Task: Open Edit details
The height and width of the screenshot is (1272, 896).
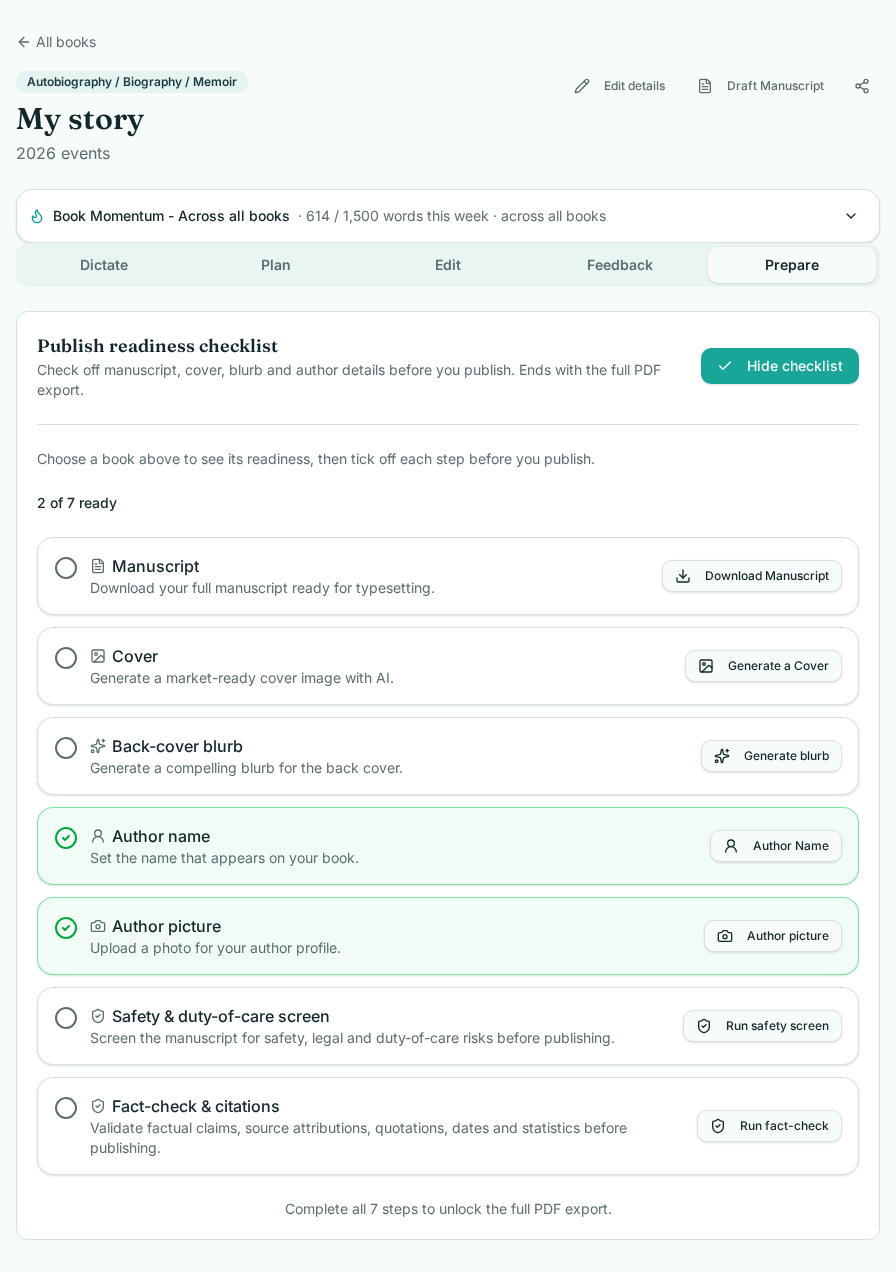Action: 620,86
